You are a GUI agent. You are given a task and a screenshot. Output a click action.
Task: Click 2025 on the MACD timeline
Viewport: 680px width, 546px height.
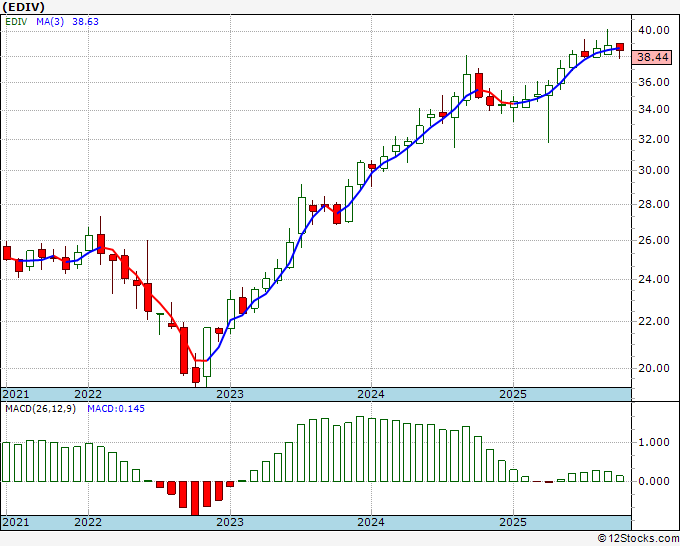click(513, 522)
